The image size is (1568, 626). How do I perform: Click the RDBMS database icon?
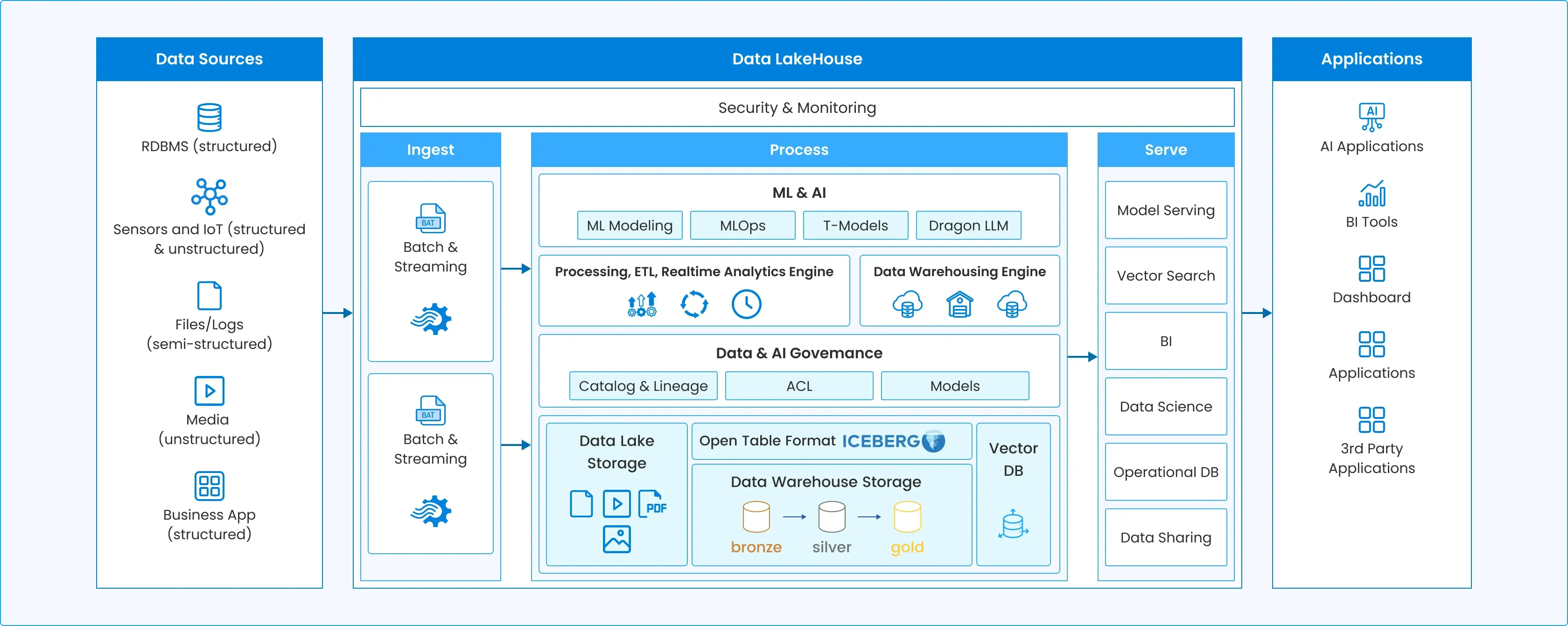point(210,118)
